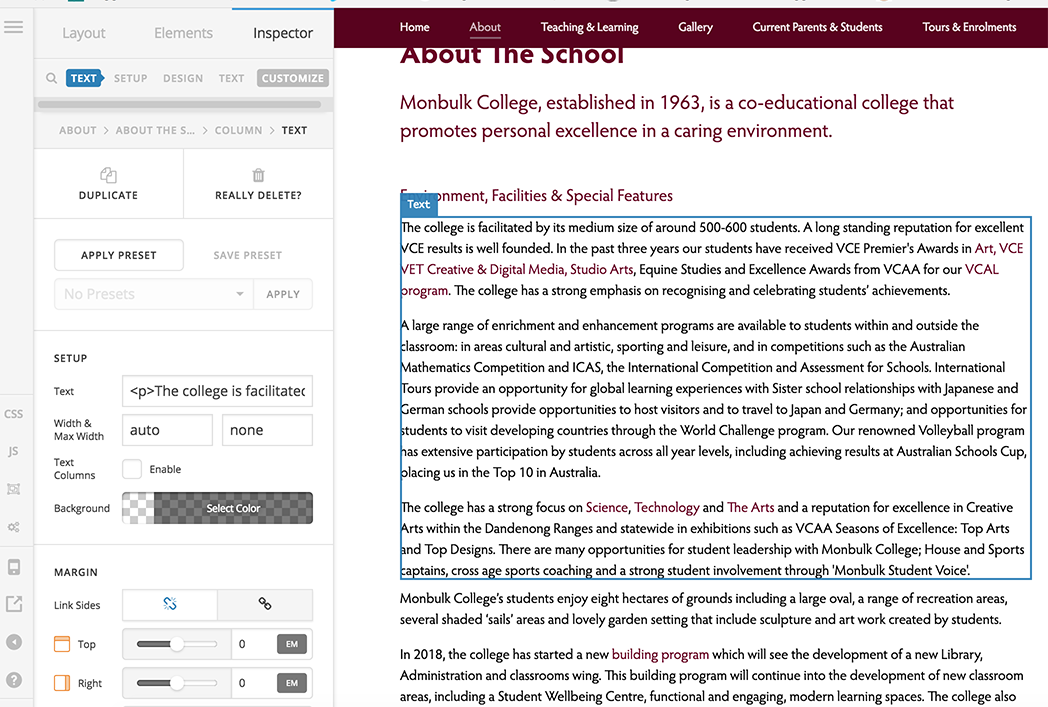
Task: Open the CSS editor in sidebar
Action: tap(13, 414)
